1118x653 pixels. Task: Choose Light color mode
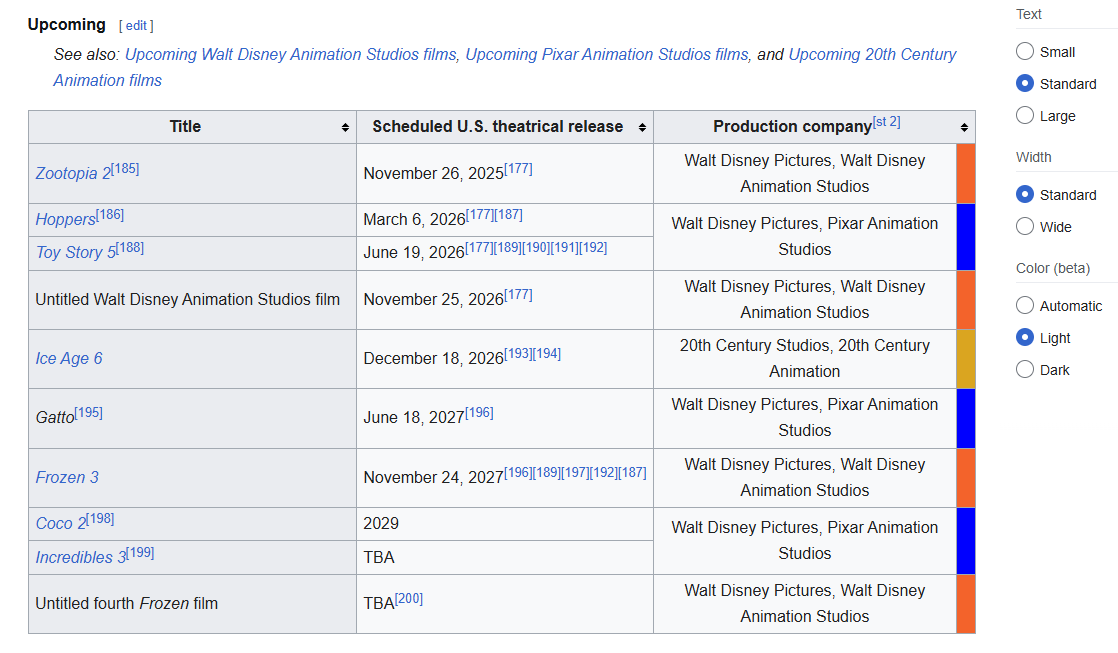tap(1025, 338)
